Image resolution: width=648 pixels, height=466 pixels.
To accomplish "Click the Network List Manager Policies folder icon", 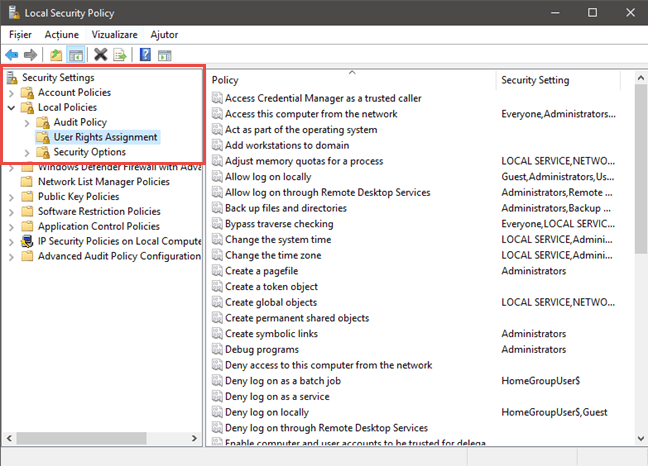I will point(27,182).
